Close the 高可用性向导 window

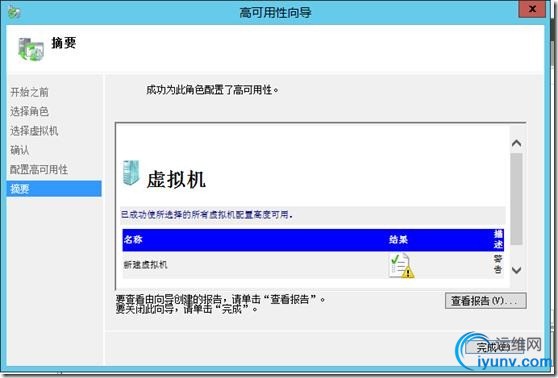click(532, 9)
